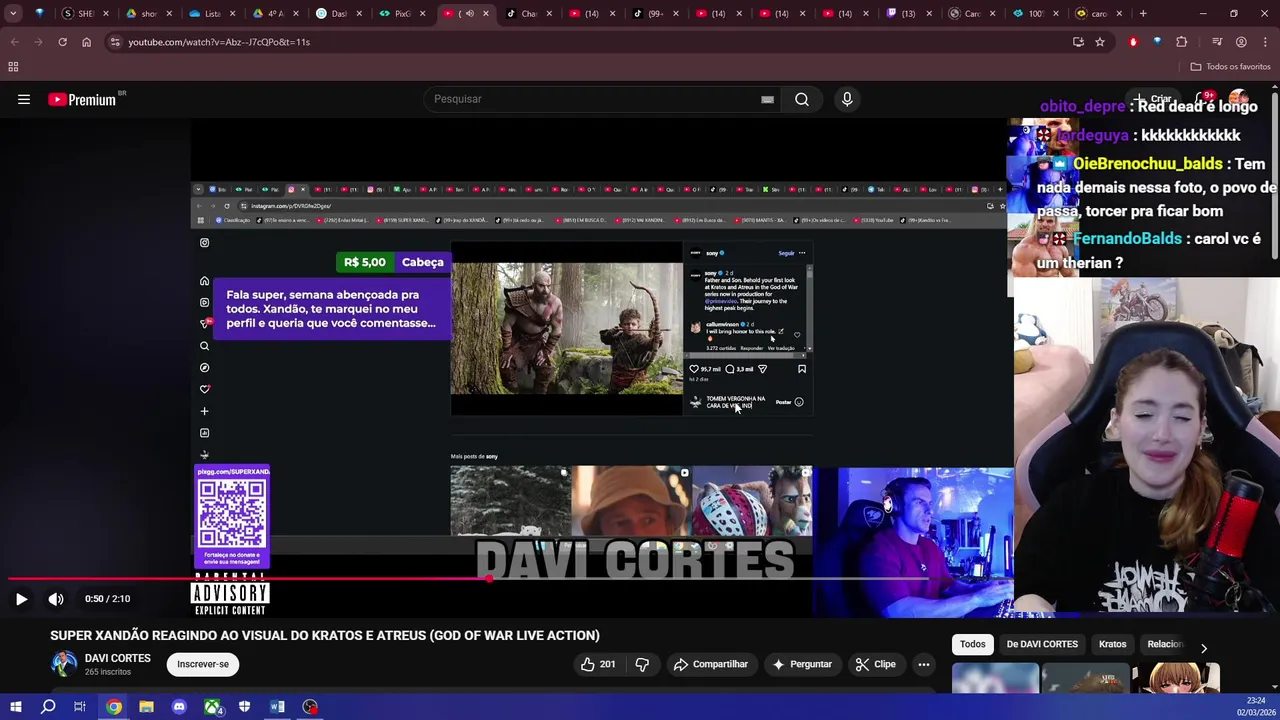
Task: Subscribe via the Inscrever-se button
Action: [x=203, y=664]
